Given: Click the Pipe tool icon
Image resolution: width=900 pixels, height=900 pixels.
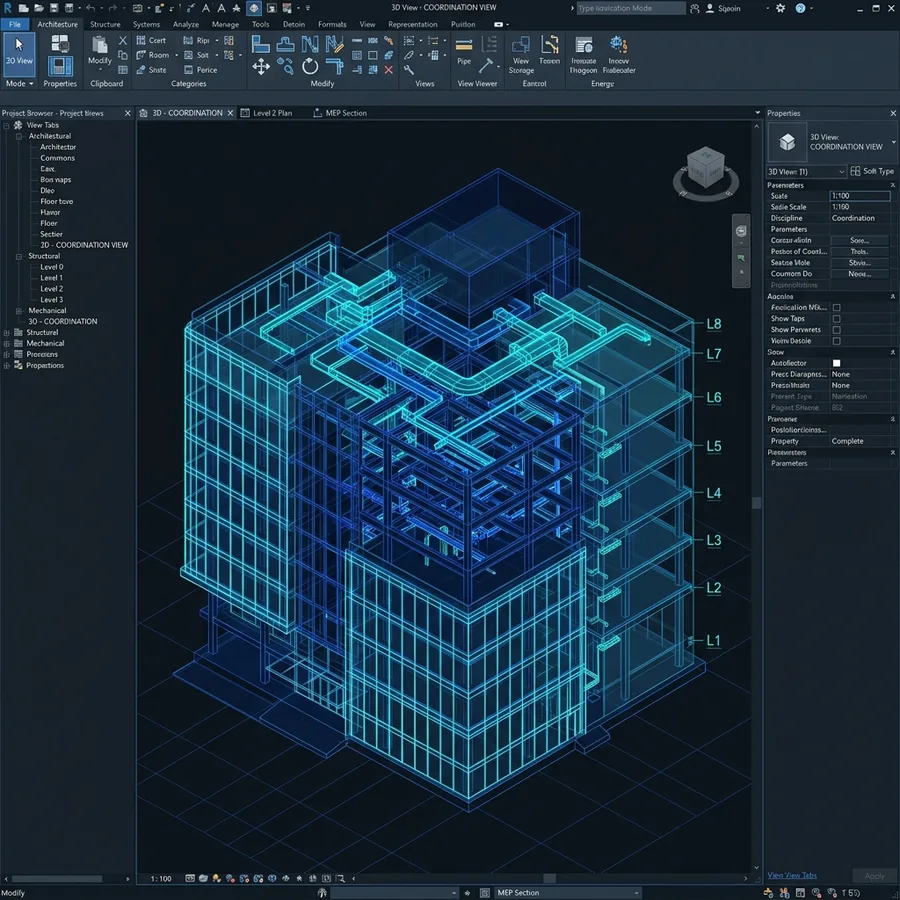Looking at the screenshot, I should (x=464, y=45).
